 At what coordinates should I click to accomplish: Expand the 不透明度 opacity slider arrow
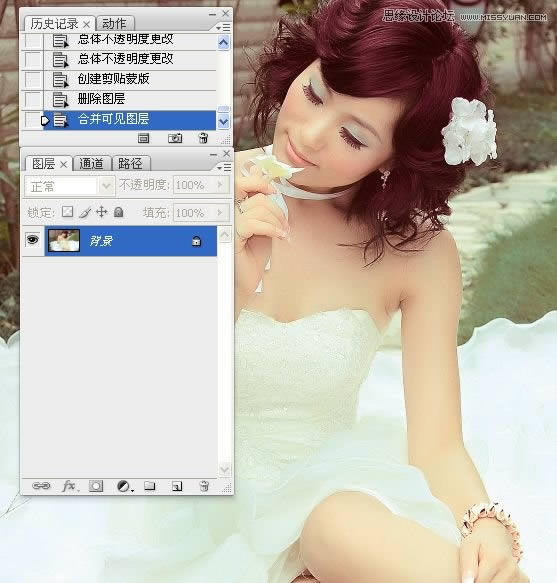tap(220, 184)
